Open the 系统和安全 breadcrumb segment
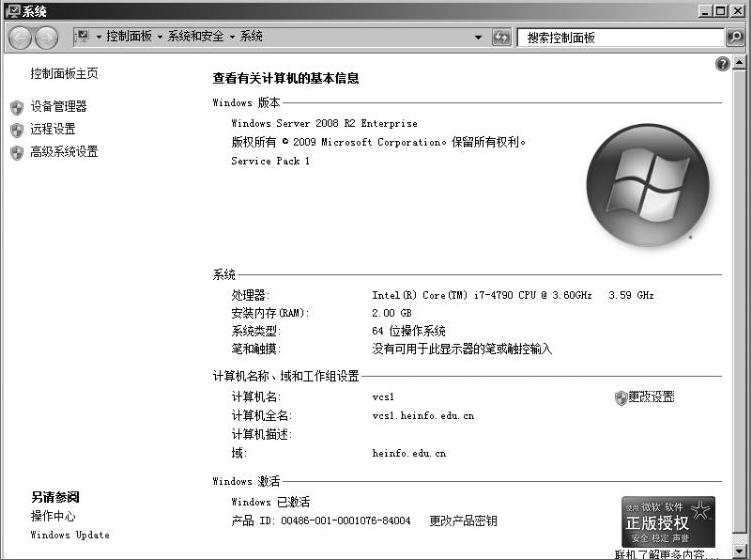 point(195,36)
